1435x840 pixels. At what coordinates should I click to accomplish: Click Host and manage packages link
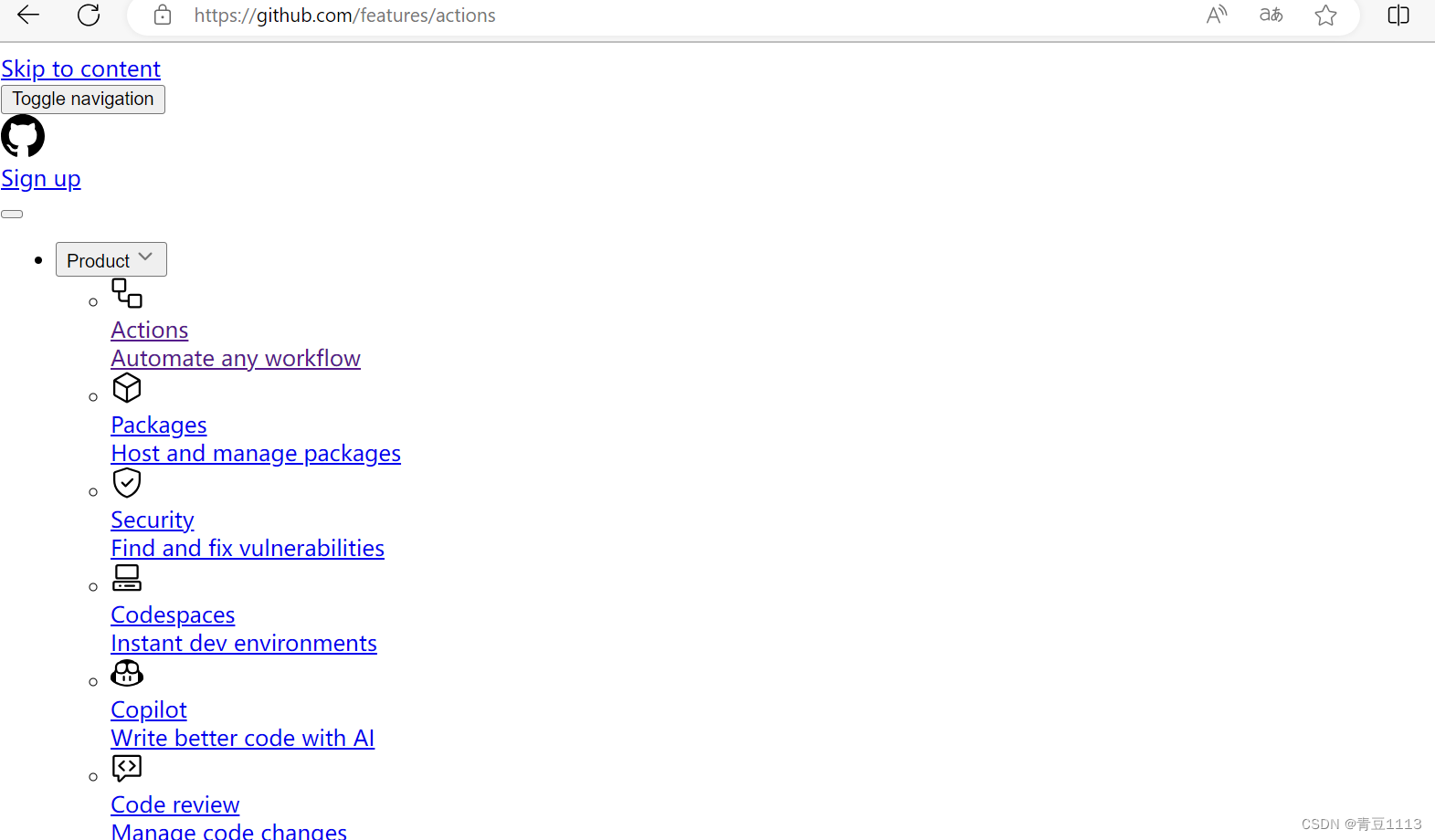256,454
